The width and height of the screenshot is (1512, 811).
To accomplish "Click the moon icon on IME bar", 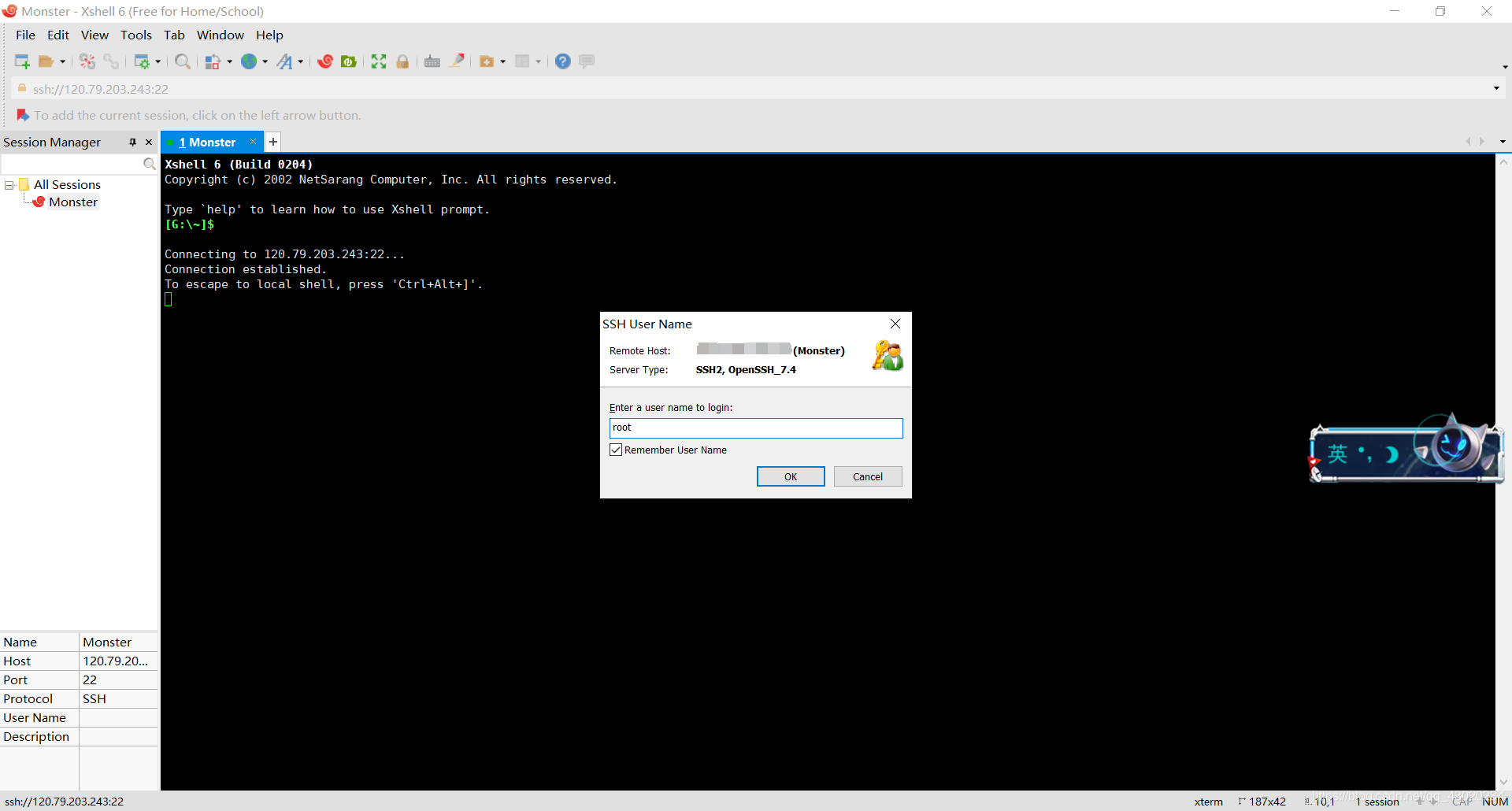I will tap(1392, 454).
